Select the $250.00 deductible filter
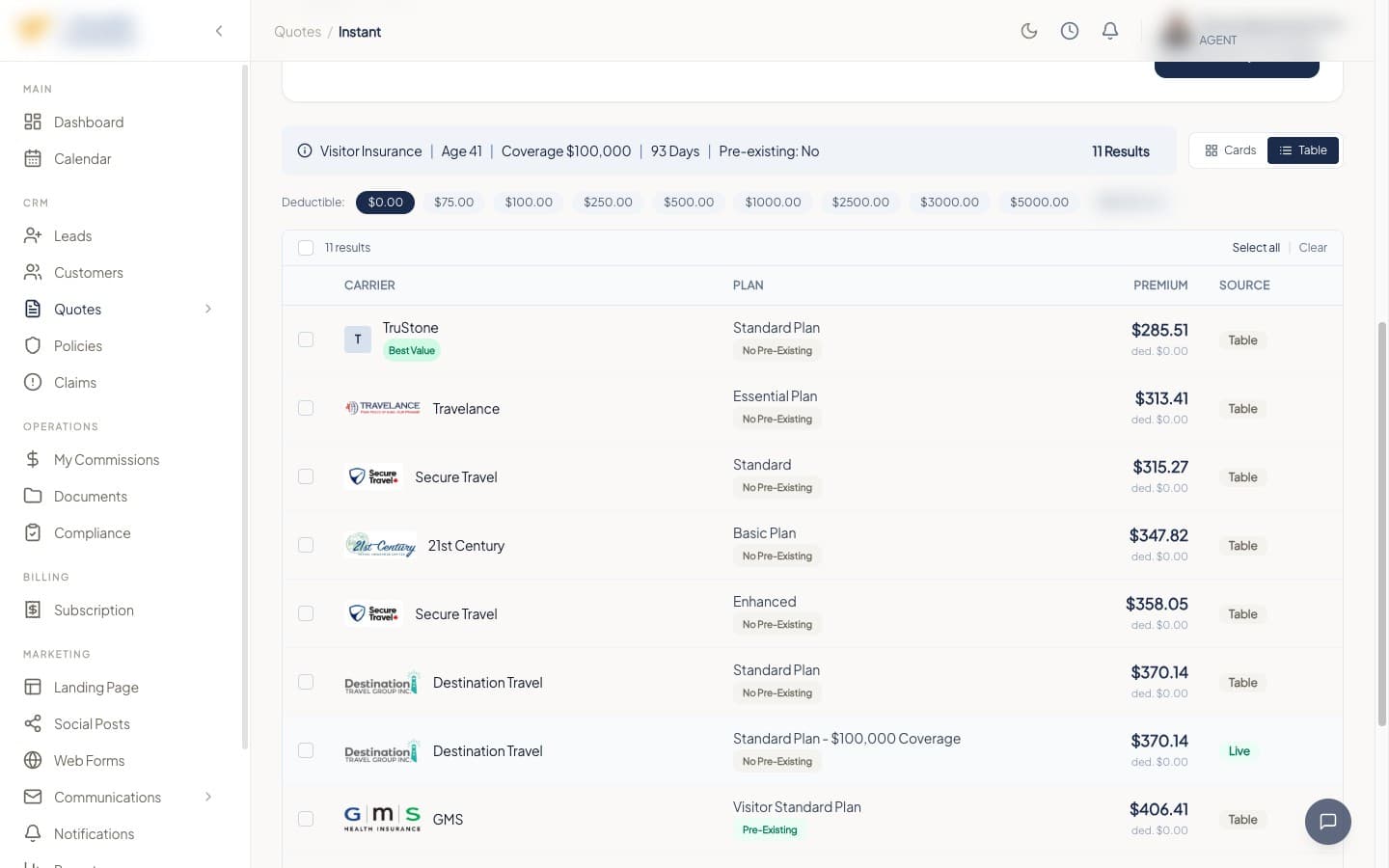The width and height of the screenshot is (1389, 868). pyautogui.click(x=608, y=203)
